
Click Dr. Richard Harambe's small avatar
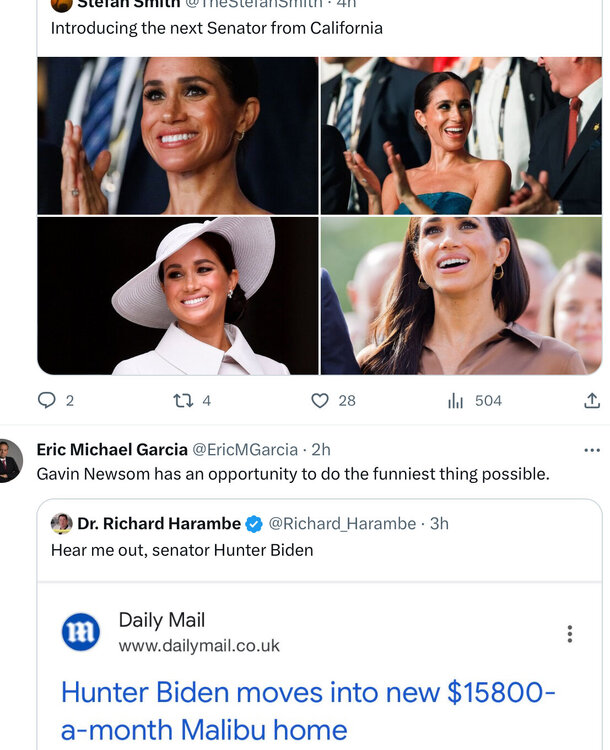(x=62, y=524)
